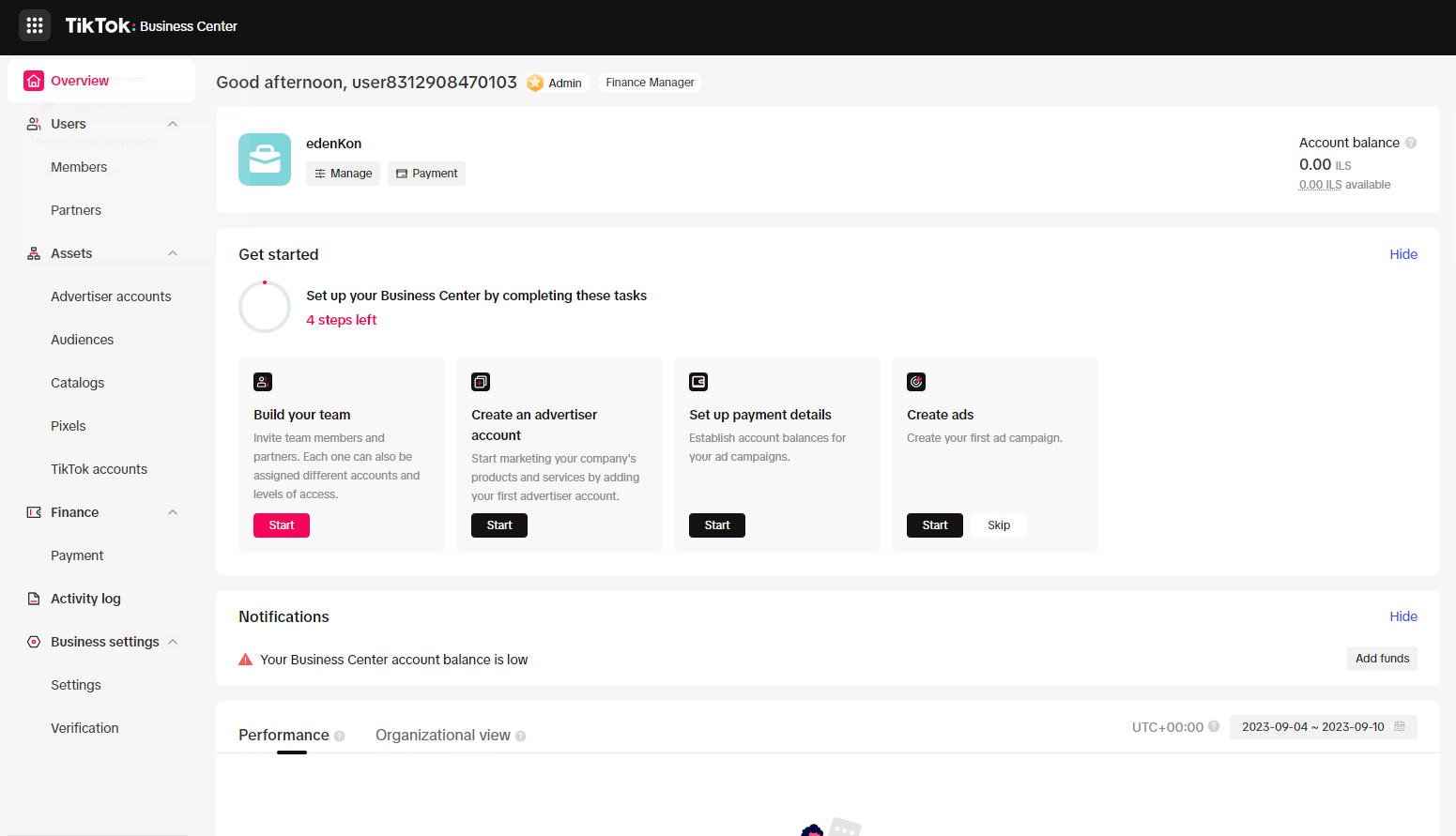Click the 'UTC+00:00' timezone label
Image resolution: width=1456 pixels, height=836 pixels.
(x=1168, y=727)
